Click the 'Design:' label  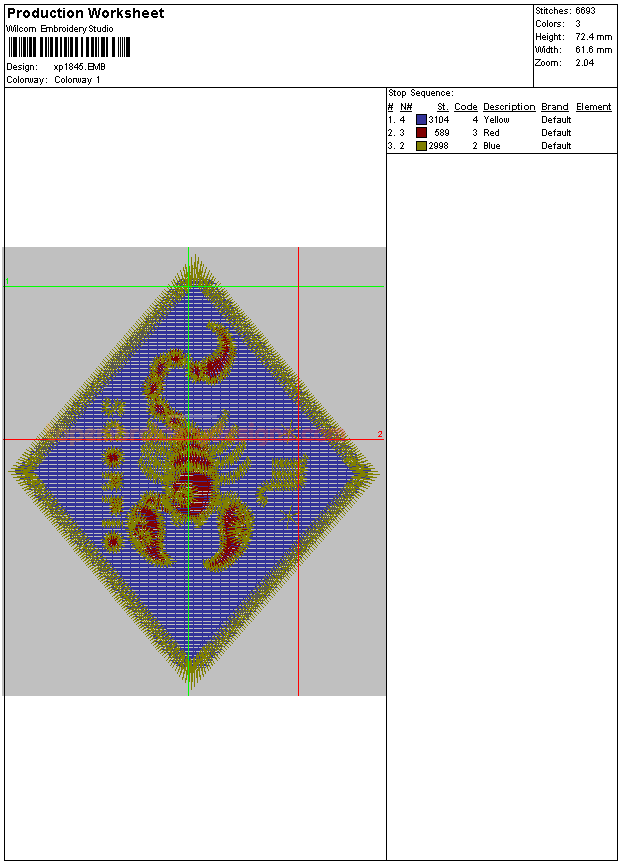(x=22, y=67)
